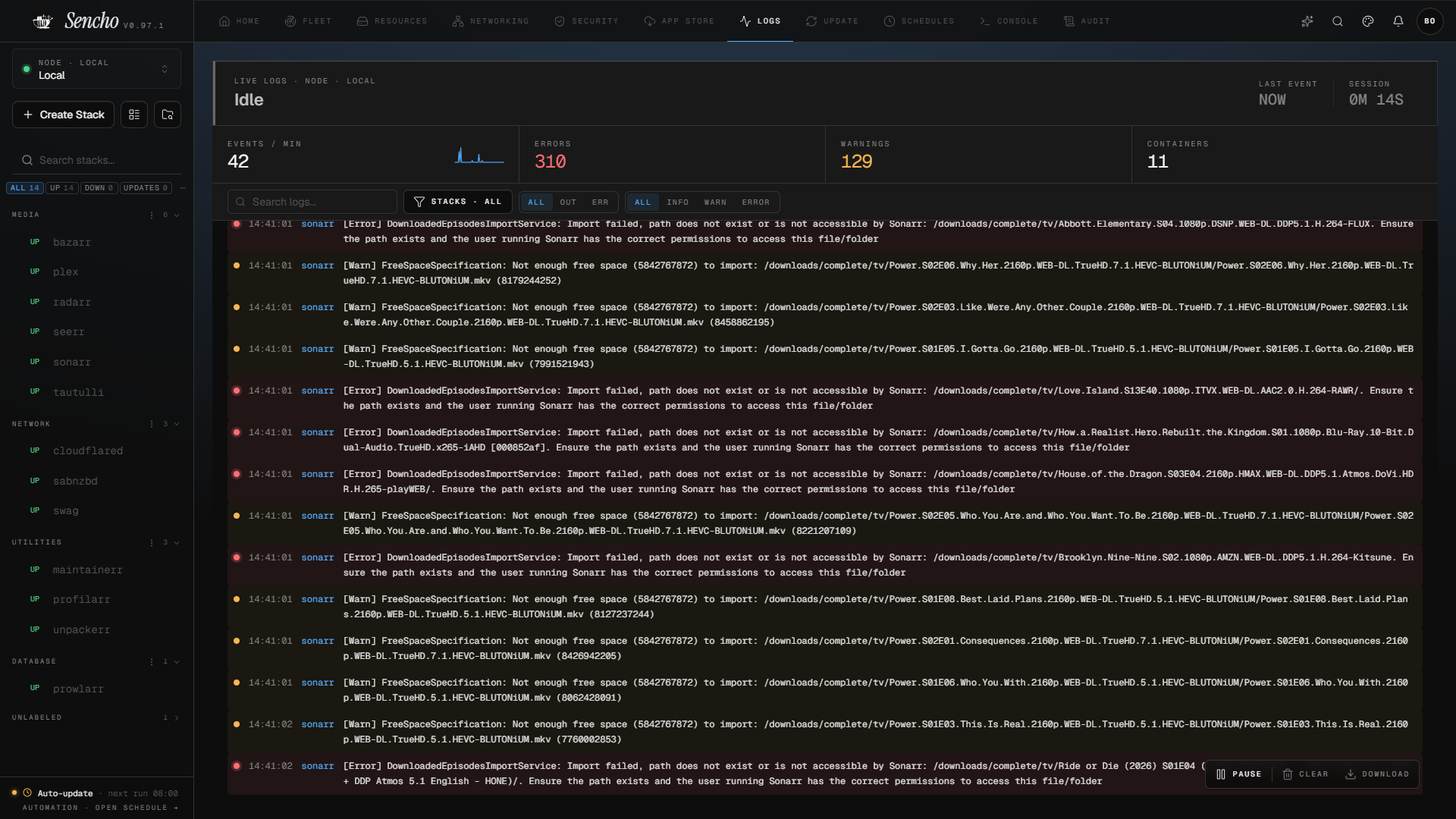Filter stacks by UP 14

click(62, 188)
